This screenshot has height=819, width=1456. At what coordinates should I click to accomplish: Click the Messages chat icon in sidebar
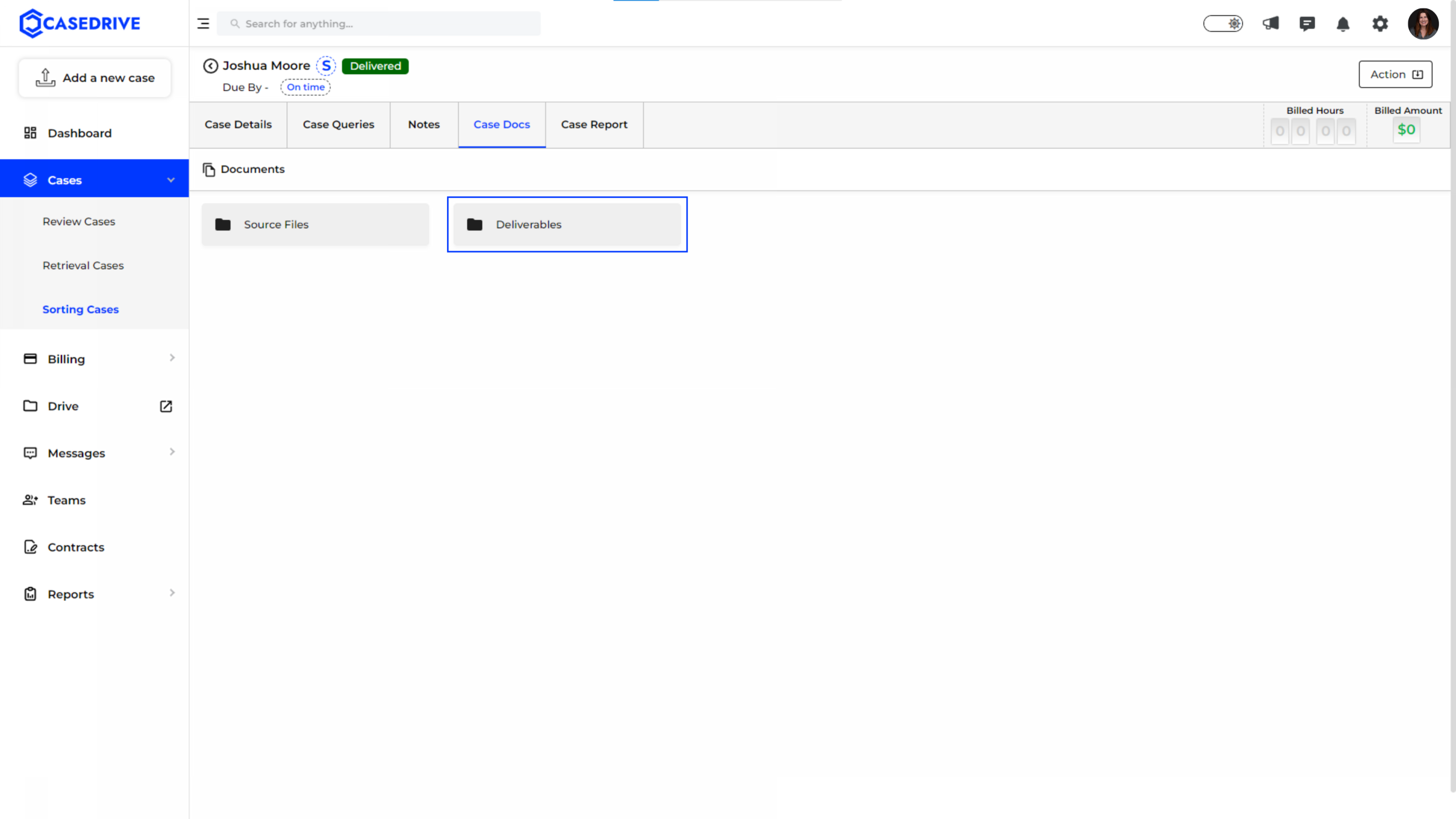(x=30, y=453)
